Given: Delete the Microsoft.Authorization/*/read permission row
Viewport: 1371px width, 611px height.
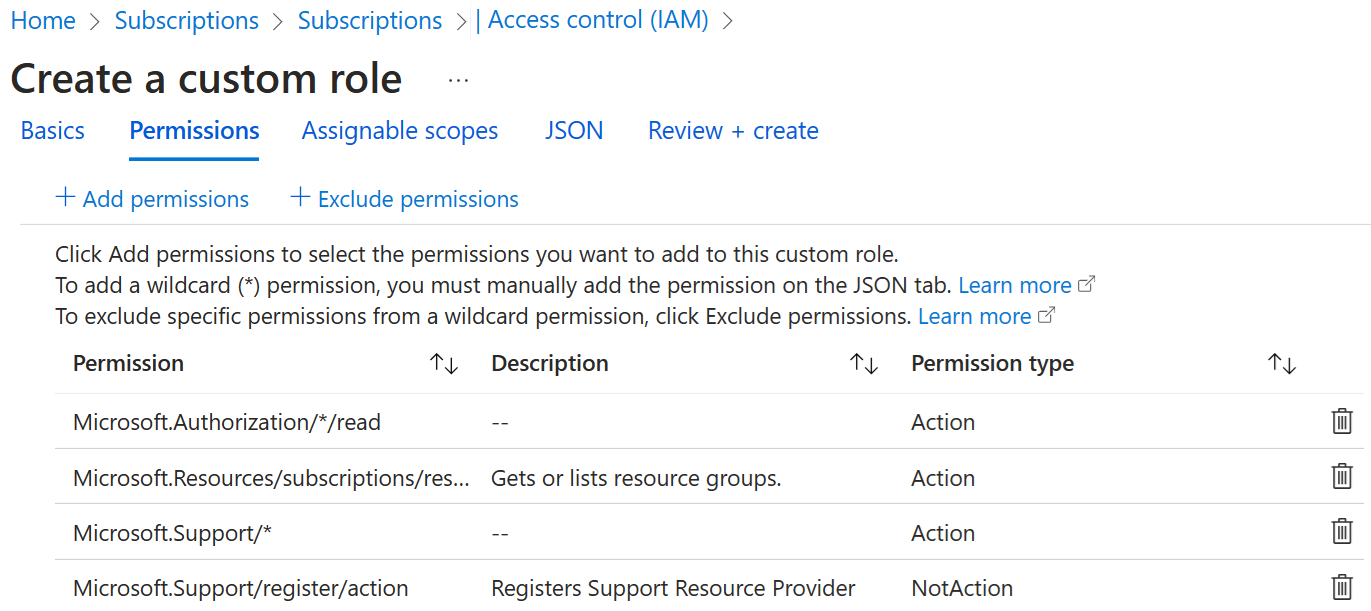Looking at the screenshot, I should tap(1342, 422).
